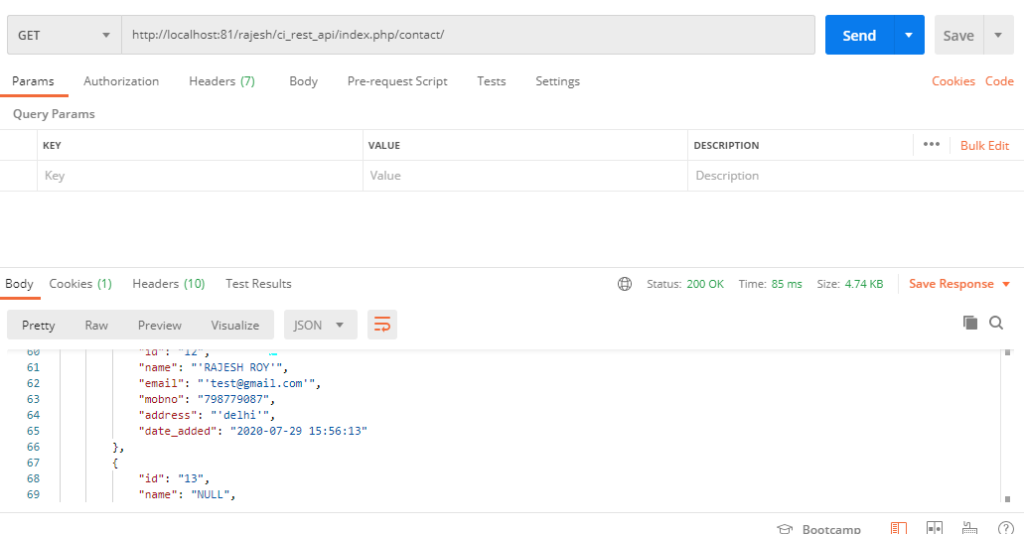Expand the Save Response dropdown arrow

pos(1006,284)
